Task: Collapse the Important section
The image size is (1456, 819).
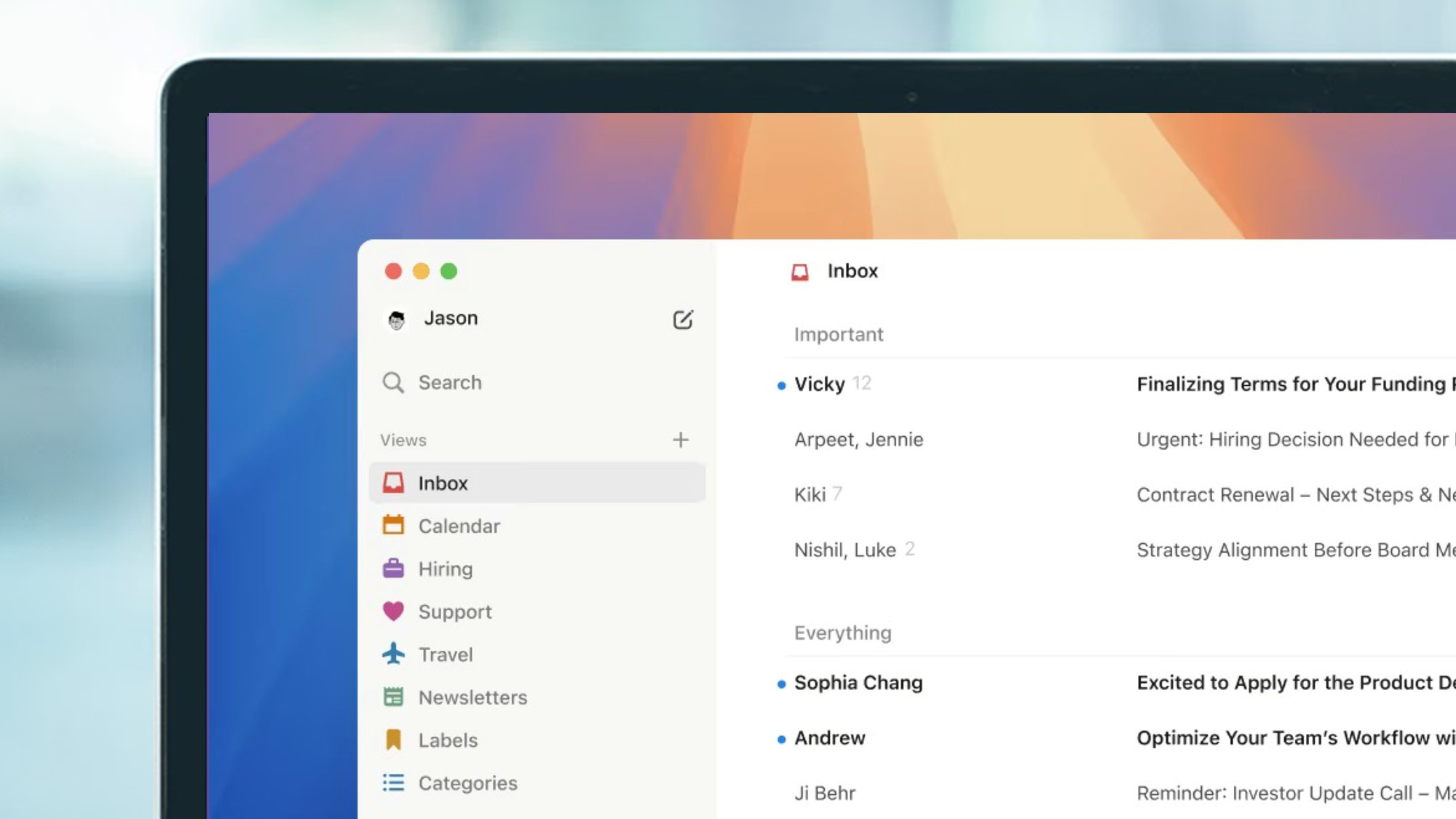Action: pyautogui.click(x=839, y=334)
